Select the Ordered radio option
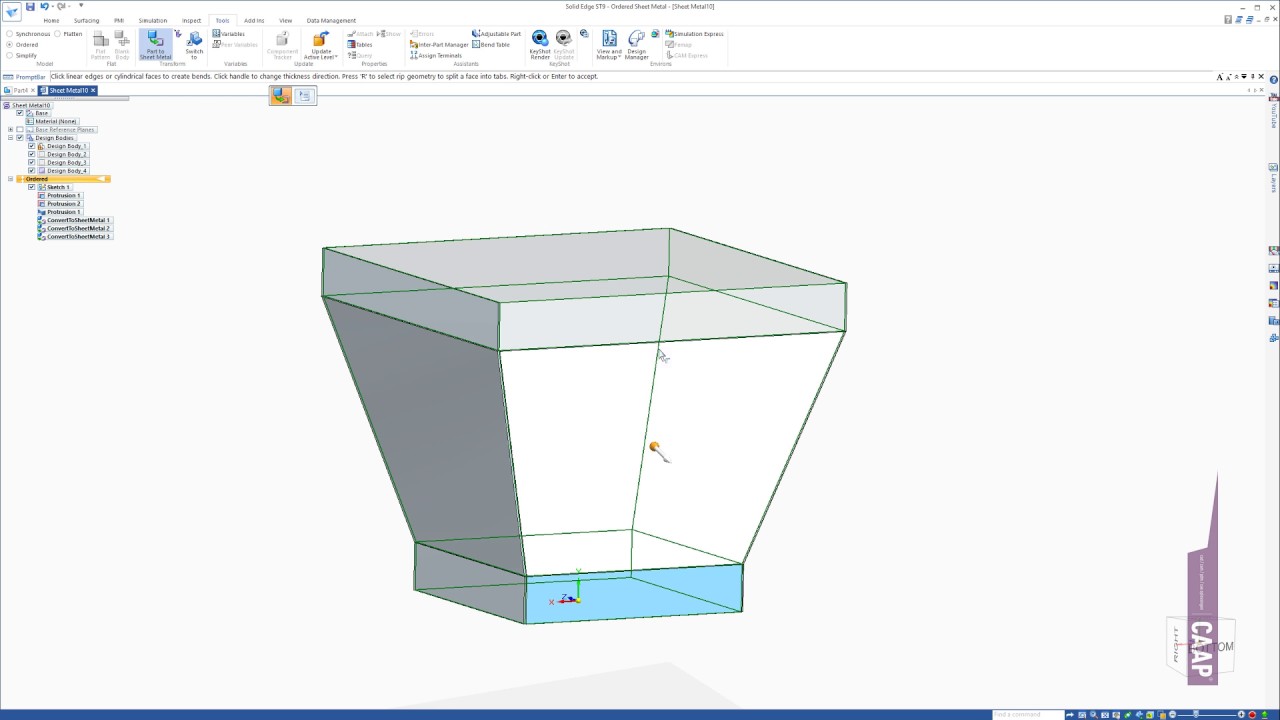Screen dimensions: 1280x720 click(x=22, y=45)
